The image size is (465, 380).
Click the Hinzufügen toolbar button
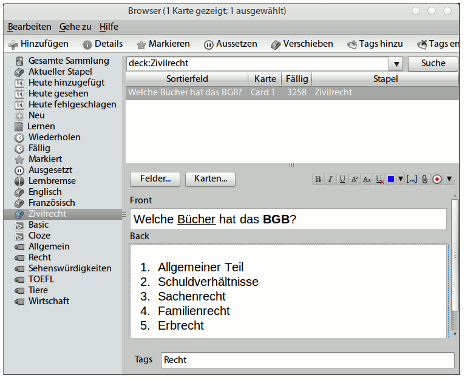point(38,44)
